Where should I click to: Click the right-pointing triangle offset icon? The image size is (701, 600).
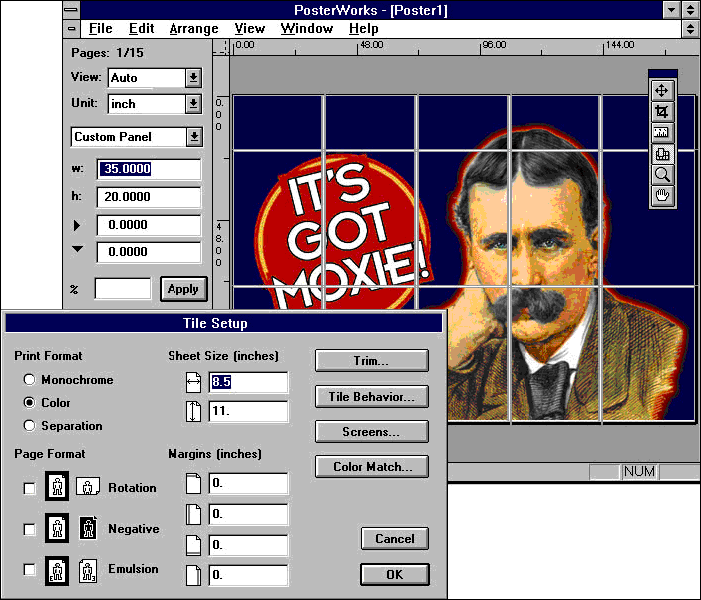(77, 225)
